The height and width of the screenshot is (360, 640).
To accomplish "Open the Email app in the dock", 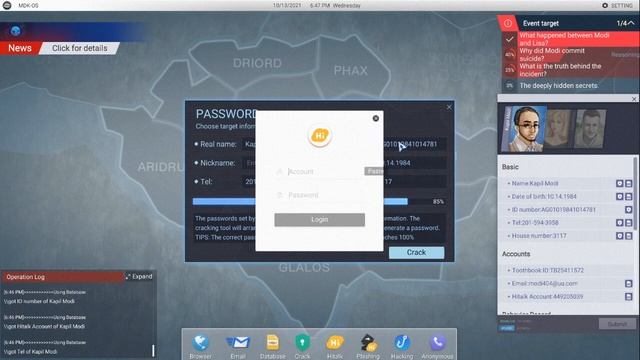I will [238, 346].
